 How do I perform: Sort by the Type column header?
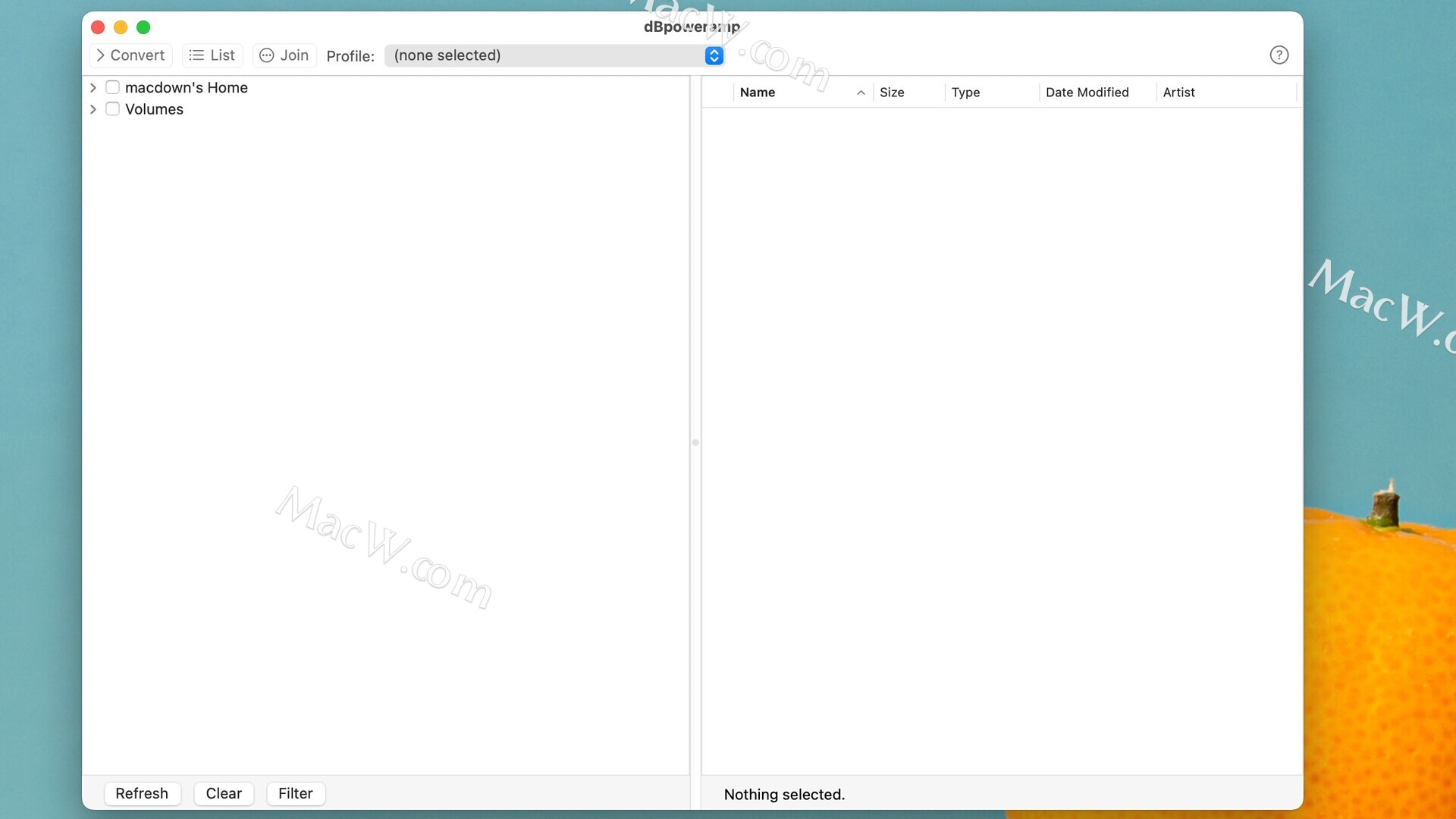click(x=992, y=93)
